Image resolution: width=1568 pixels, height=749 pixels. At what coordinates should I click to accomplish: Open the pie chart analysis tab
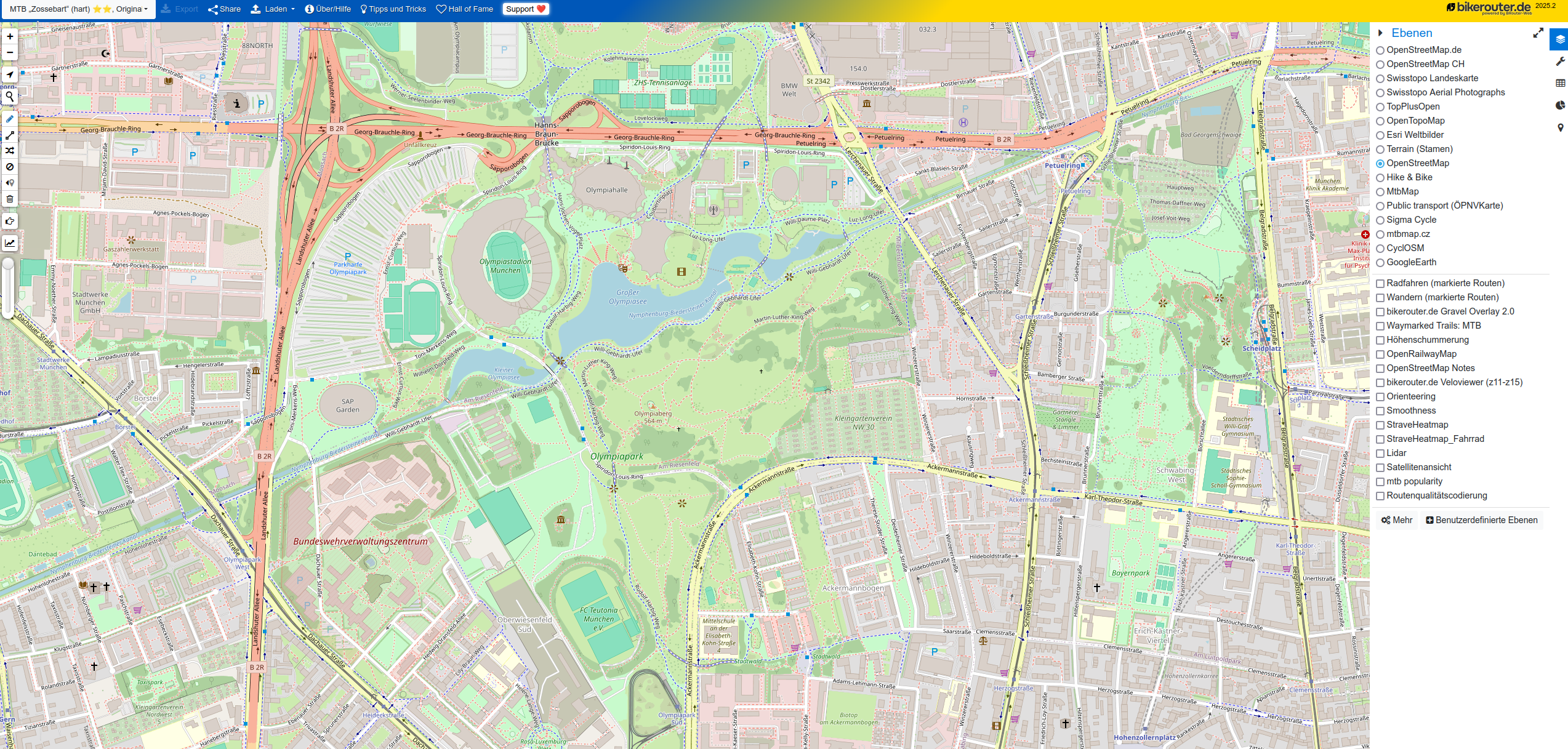(x=1560, y=105)
